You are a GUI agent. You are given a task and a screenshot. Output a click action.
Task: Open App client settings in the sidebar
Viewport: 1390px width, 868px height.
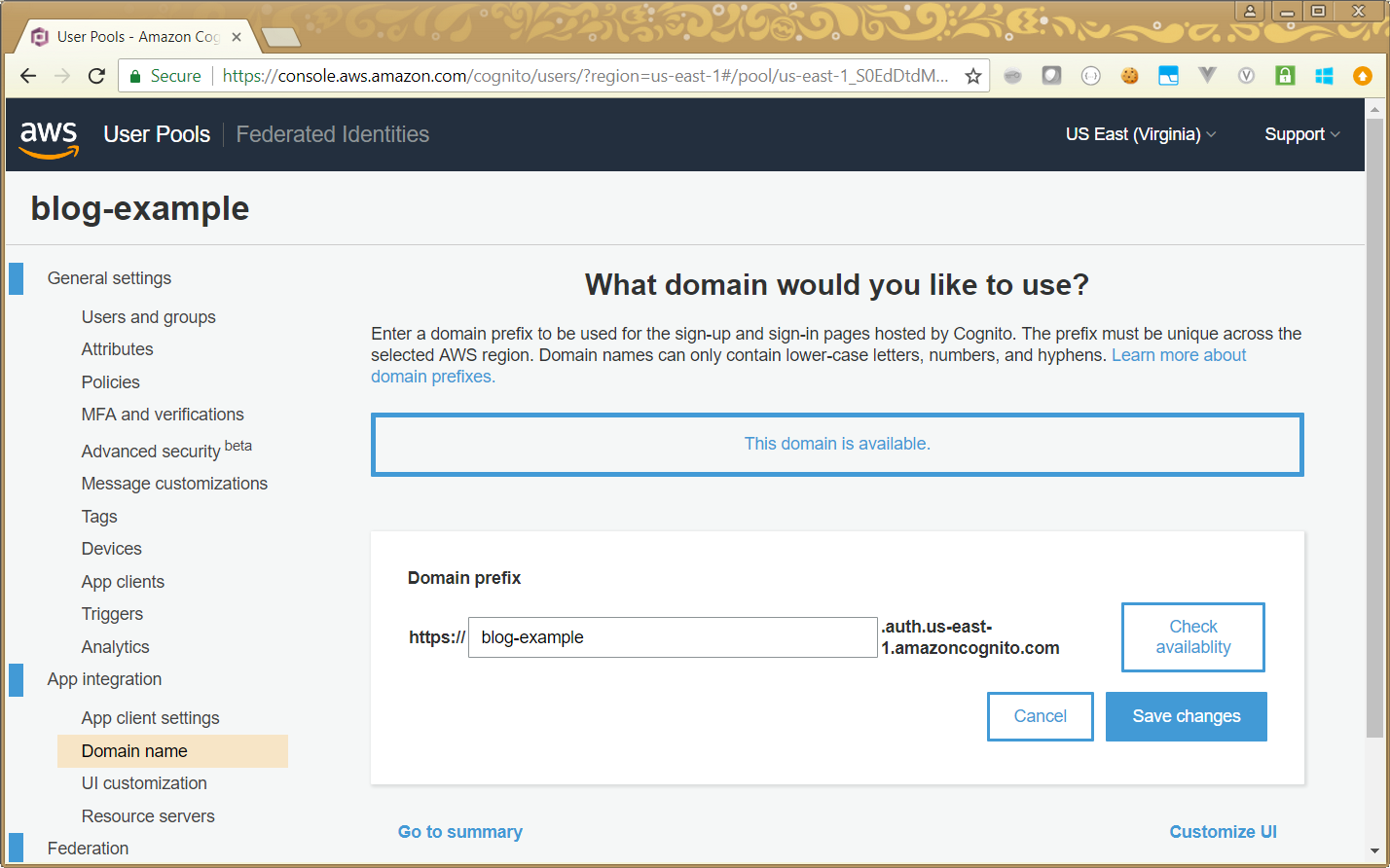[x=150, y=718]
